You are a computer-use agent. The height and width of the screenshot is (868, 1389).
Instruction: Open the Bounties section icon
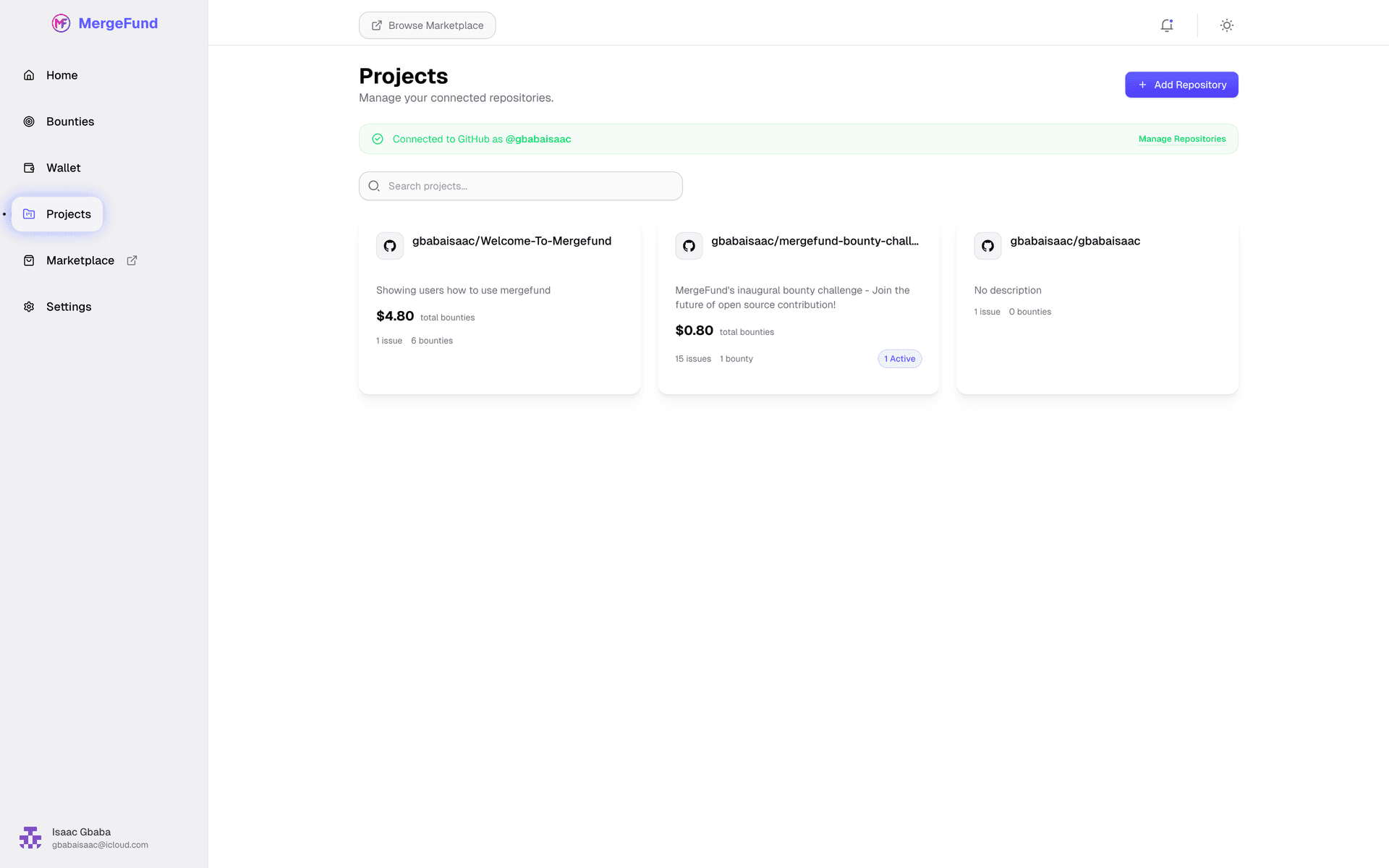(29, 121)
